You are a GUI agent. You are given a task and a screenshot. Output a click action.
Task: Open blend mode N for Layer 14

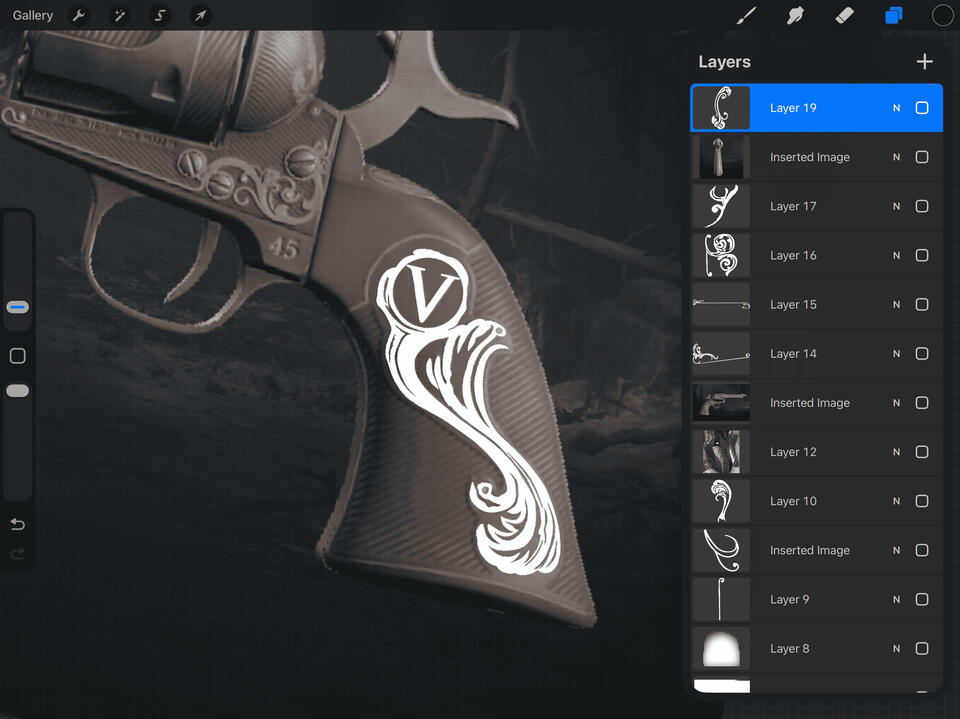click(x=896, y=354)
